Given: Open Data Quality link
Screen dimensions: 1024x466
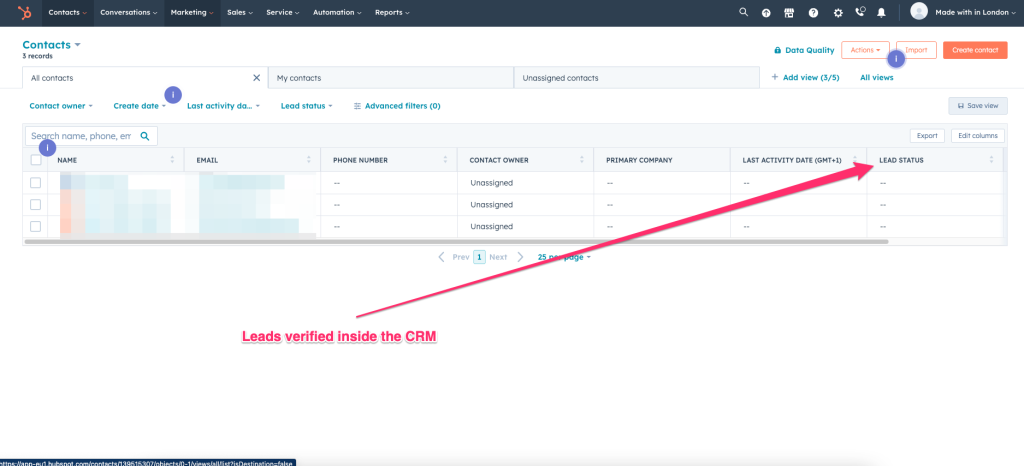Looking at the screenshot, I should pyautogui.click(x=804, y=50).
